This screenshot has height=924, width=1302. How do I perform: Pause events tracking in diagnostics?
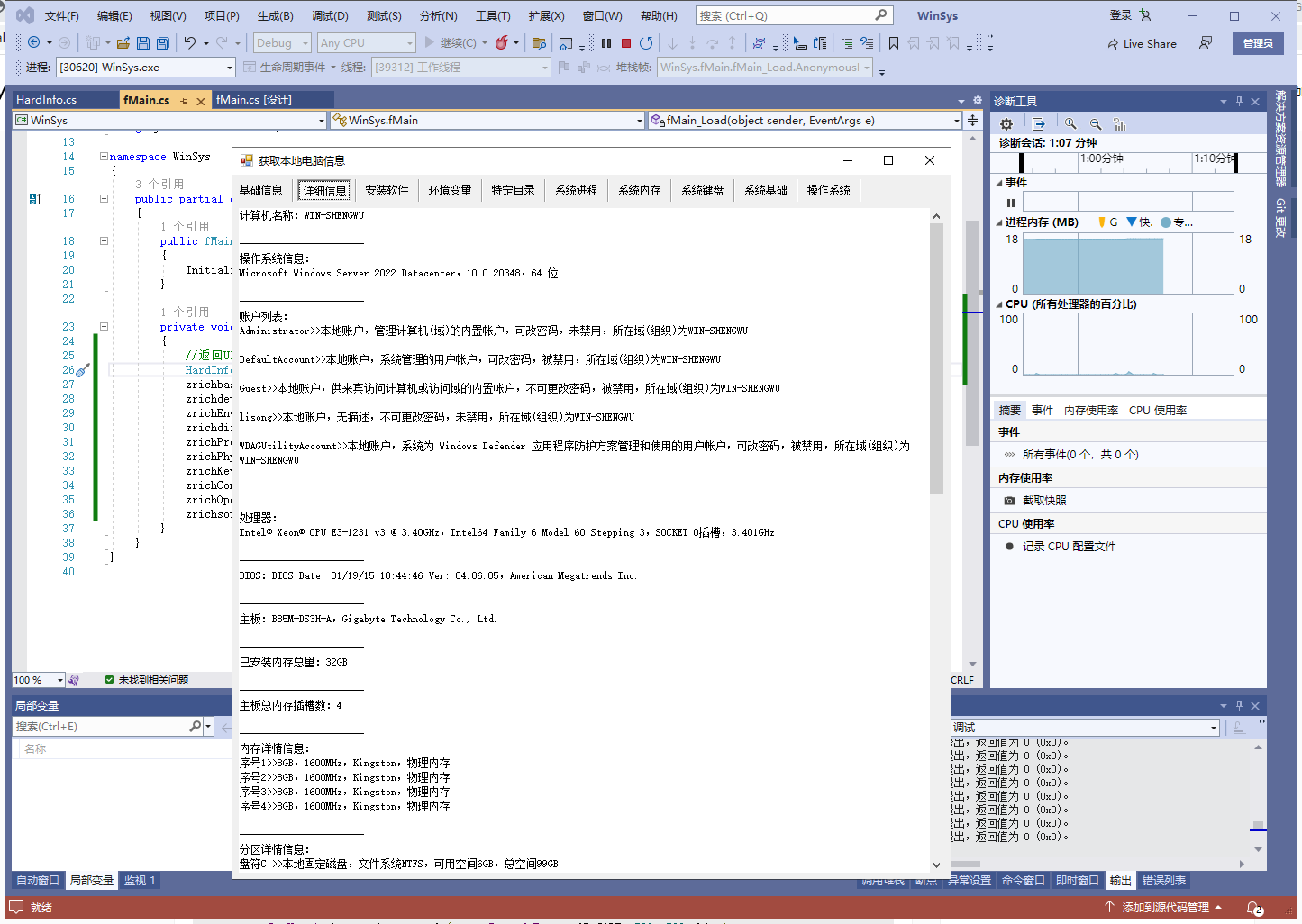[x=1011, y=203]
